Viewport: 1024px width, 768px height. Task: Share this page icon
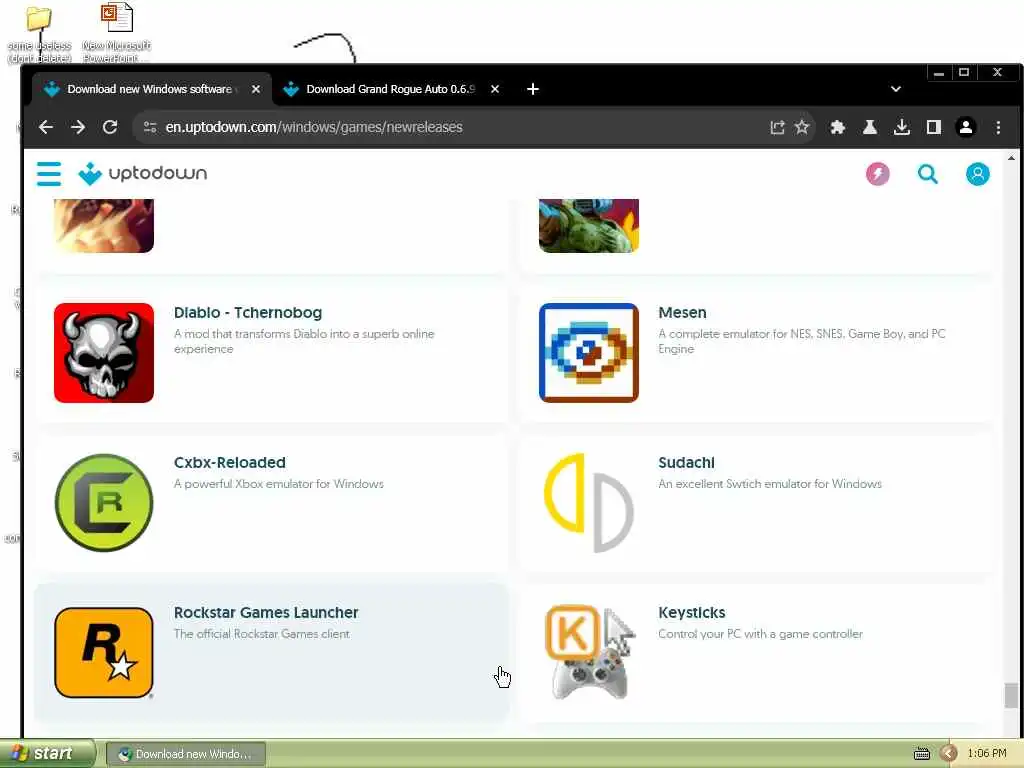[776, 127]
